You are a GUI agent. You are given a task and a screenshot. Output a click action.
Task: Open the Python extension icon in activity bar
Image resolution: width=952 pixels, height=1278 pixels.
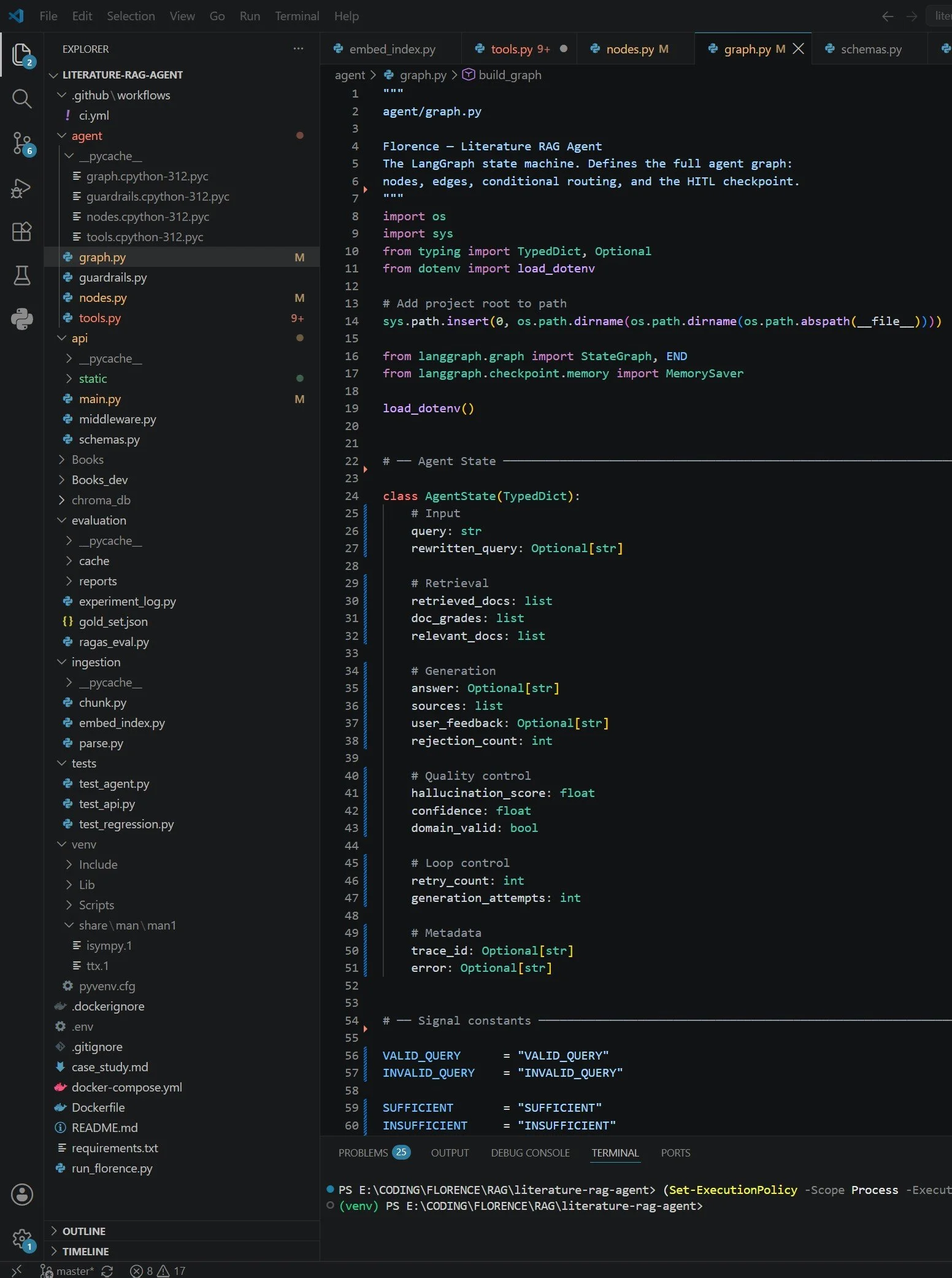[22, 319]
